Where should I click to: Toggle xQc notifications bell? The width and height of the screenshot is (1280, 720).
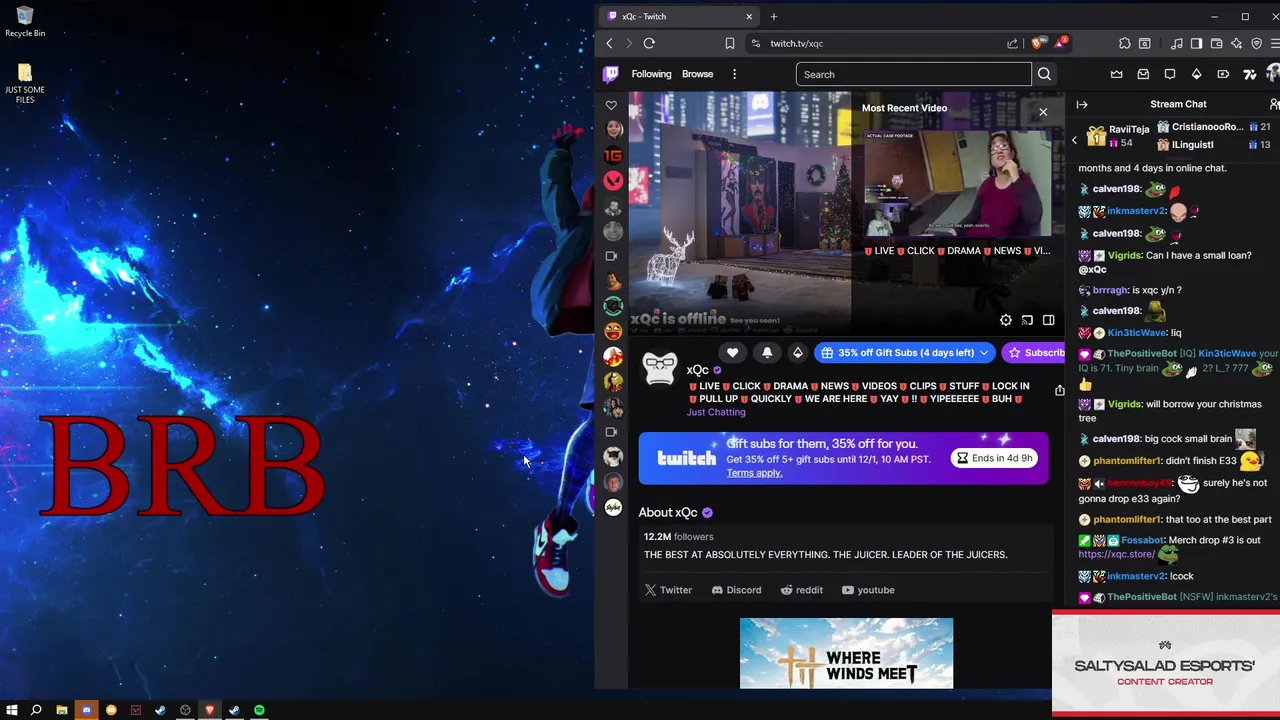tap(767, 352)
